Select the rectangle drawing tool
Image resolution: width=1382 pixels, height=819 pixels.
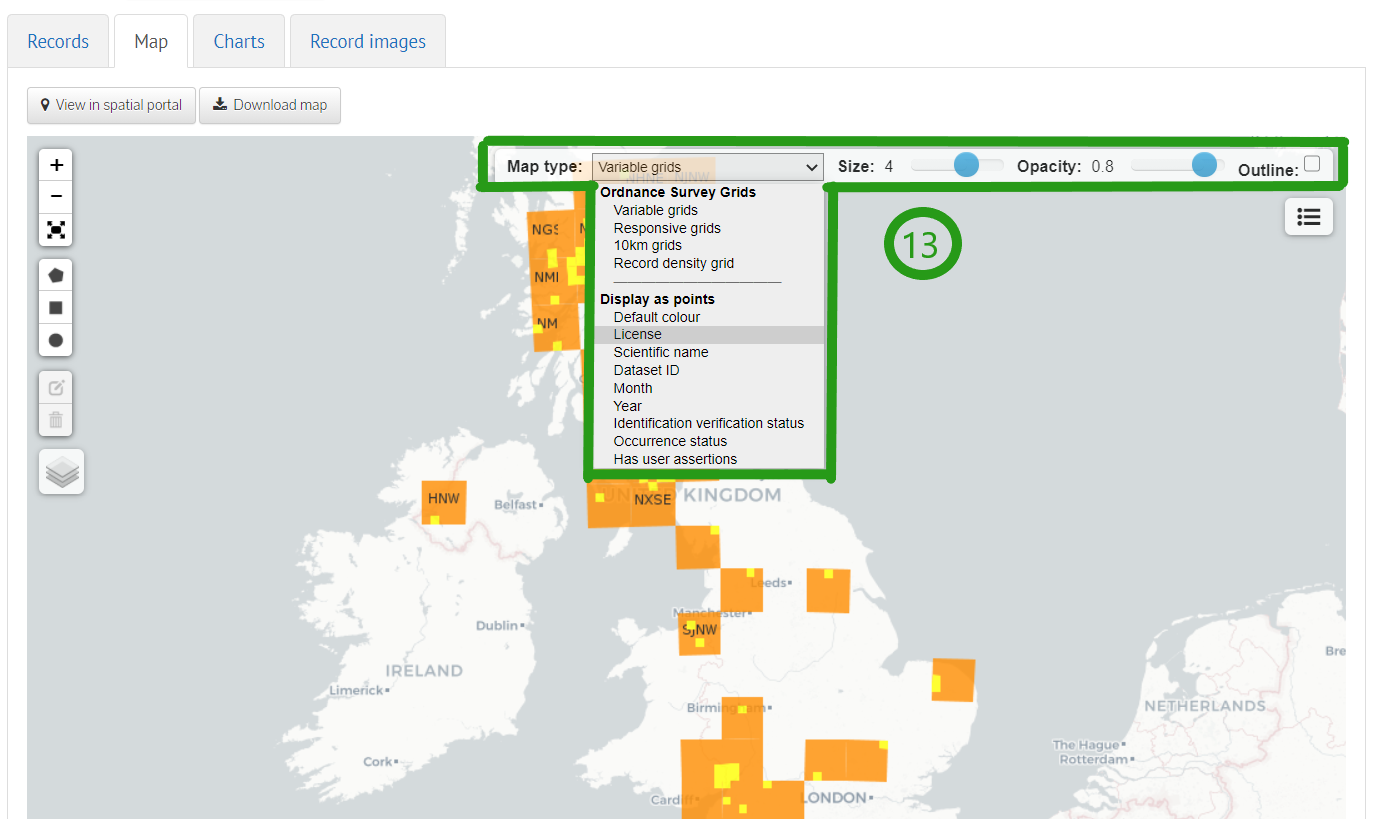[x=55, y=307]
